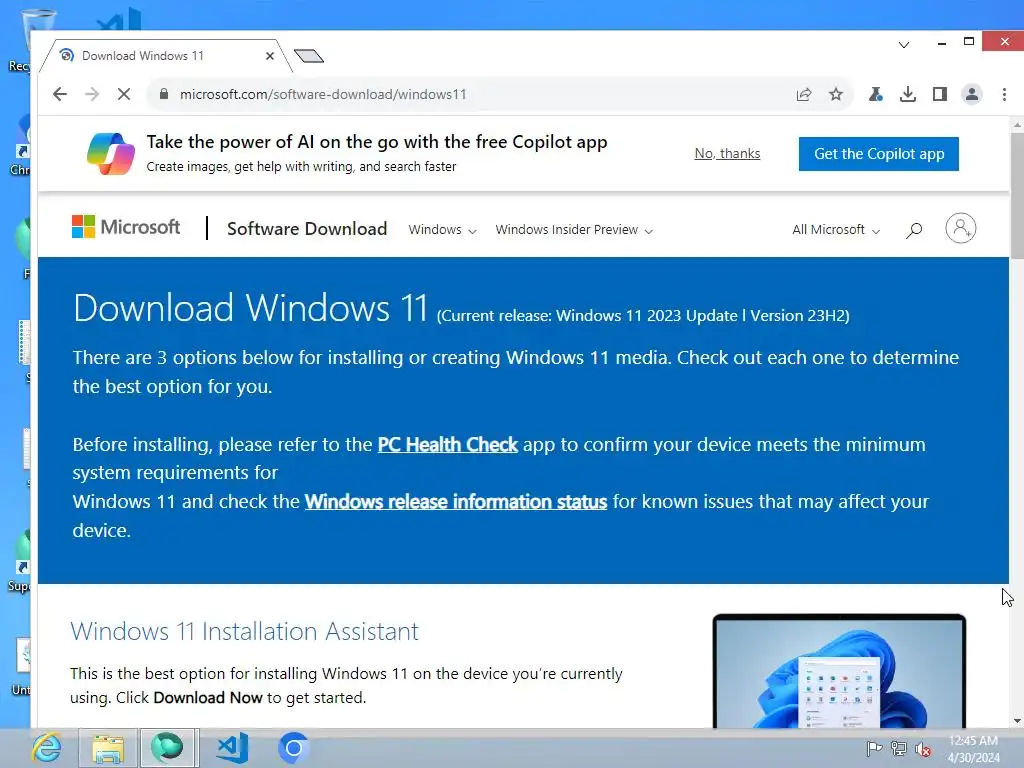Open Internet Explorer from the taskbar
1024x768 pixels.
(47, 748)
